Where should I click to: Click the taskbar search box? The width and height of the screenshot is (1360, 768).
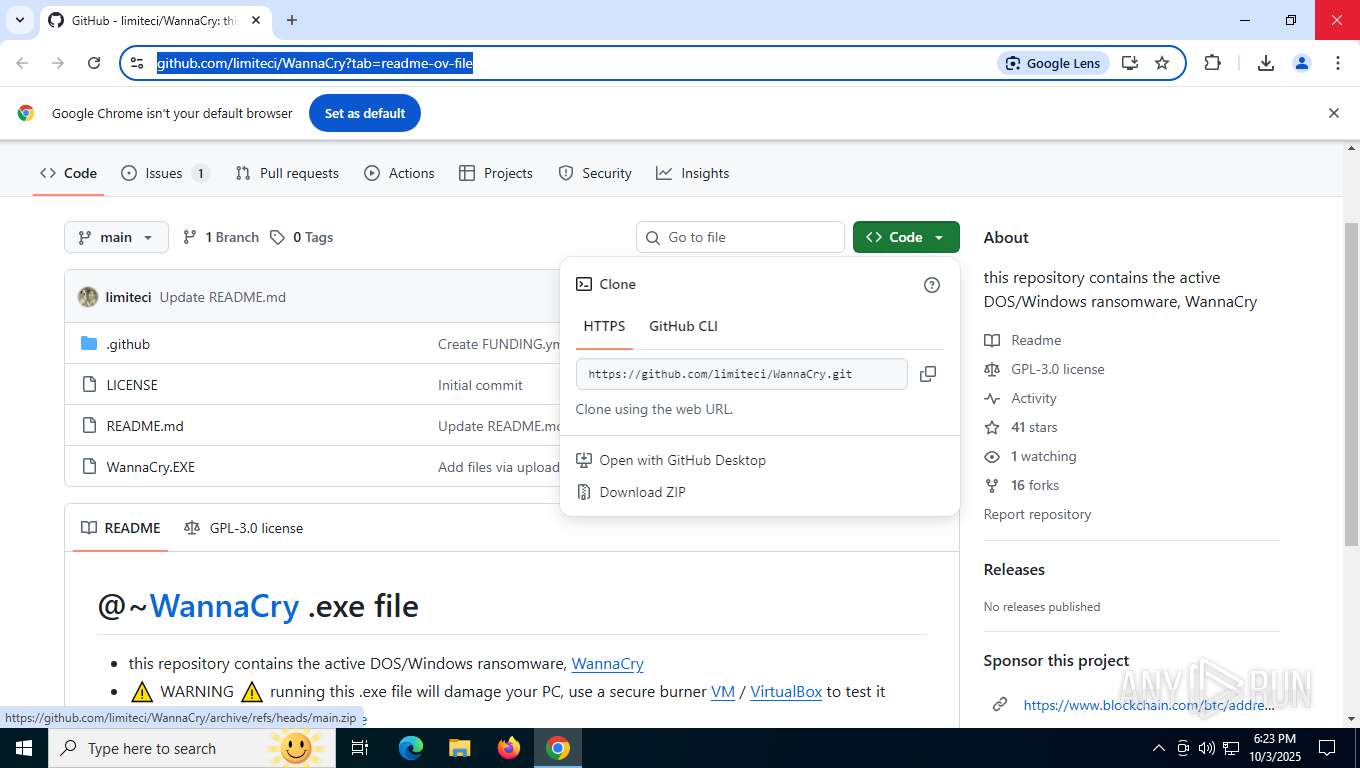190,748
